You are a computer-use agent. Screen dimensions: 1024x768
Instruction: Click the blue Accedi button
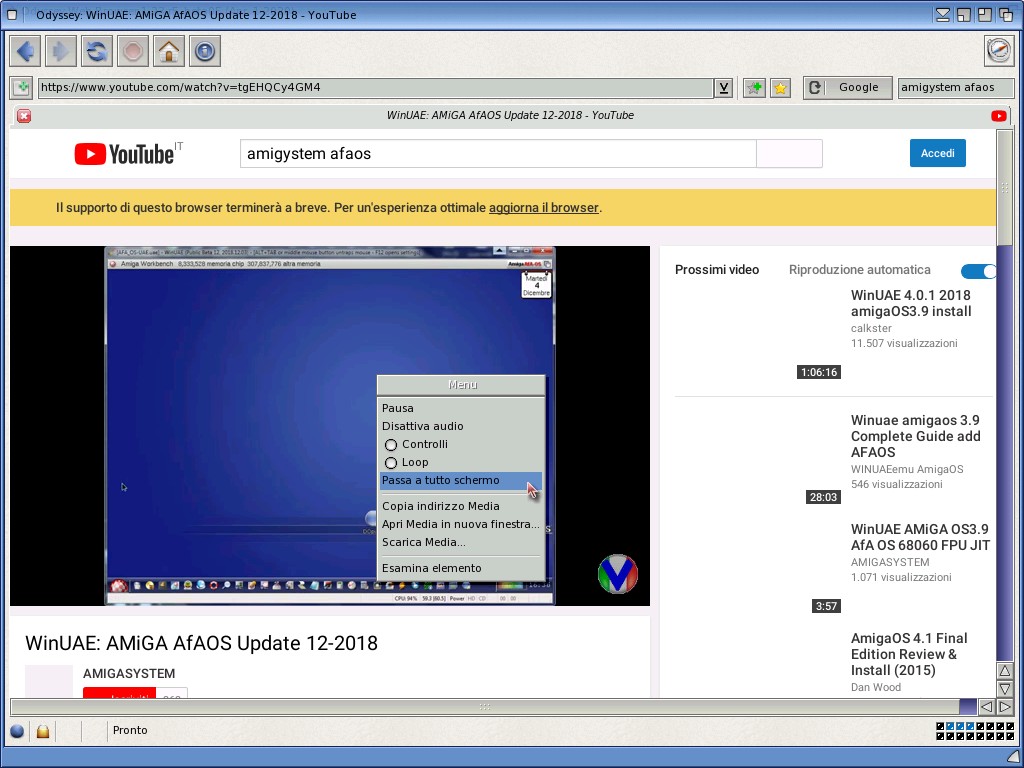(x=937, y=153)
